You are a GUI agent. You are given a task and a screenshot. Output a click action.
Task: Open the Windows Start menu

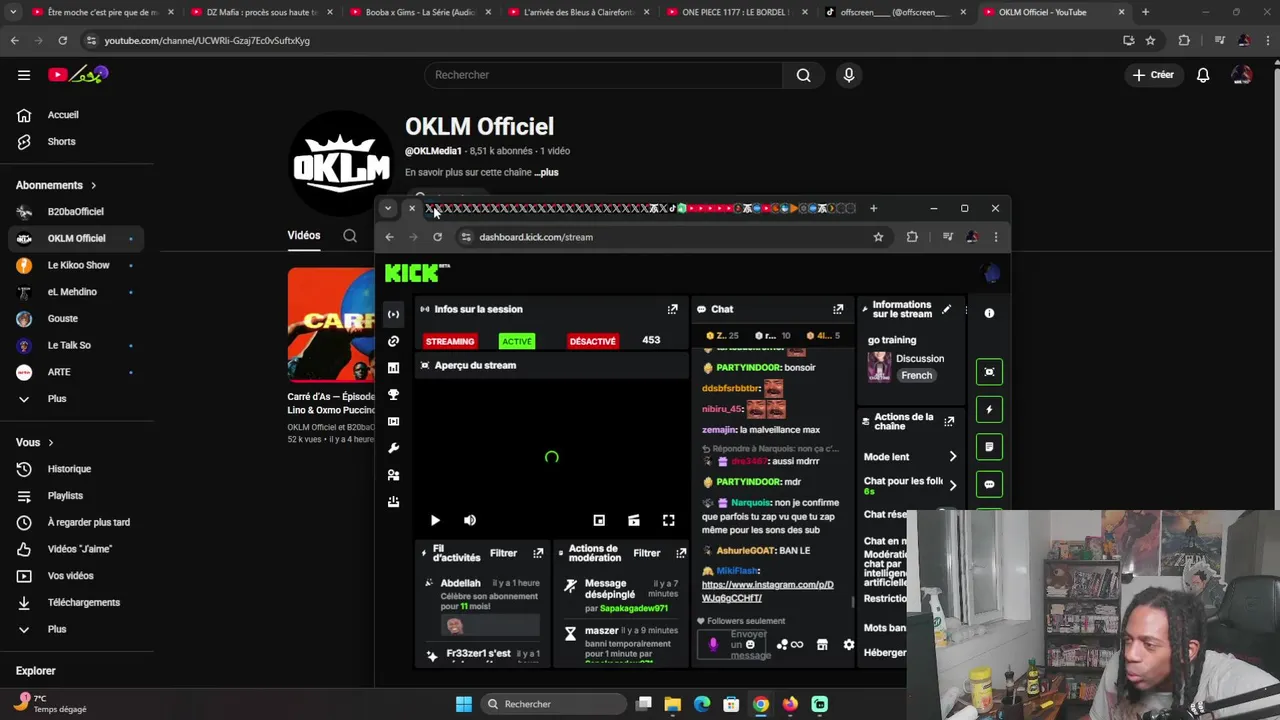464,704
